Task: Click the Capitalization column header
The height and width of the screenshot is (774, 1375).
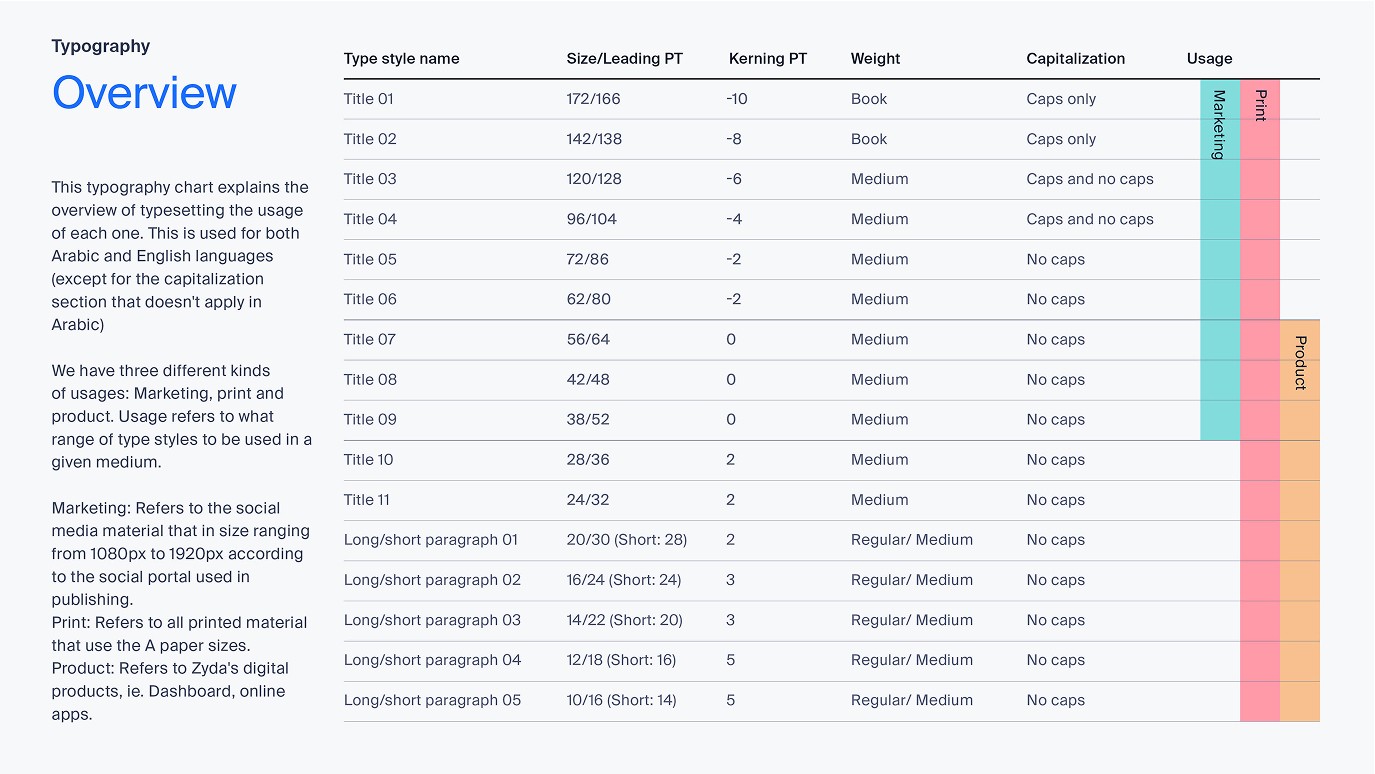Action: pos(1076,59)
